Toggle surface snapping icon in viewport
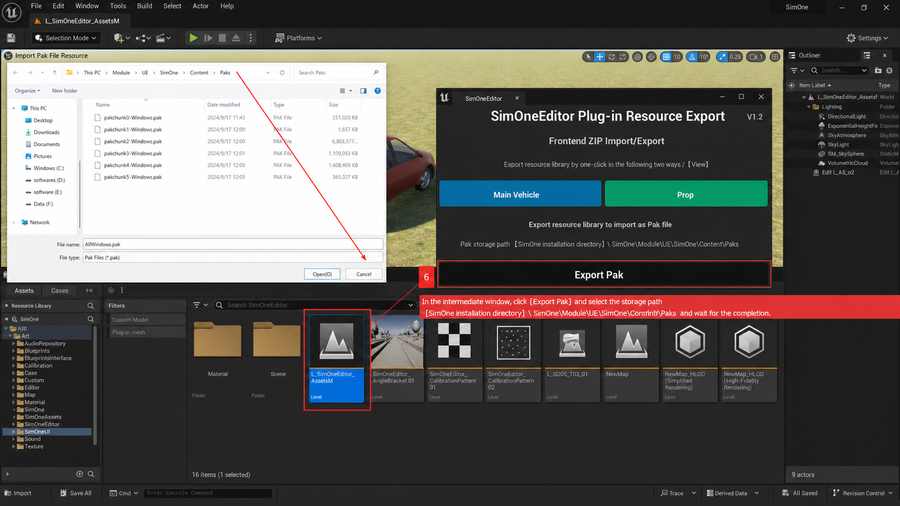 651,56
